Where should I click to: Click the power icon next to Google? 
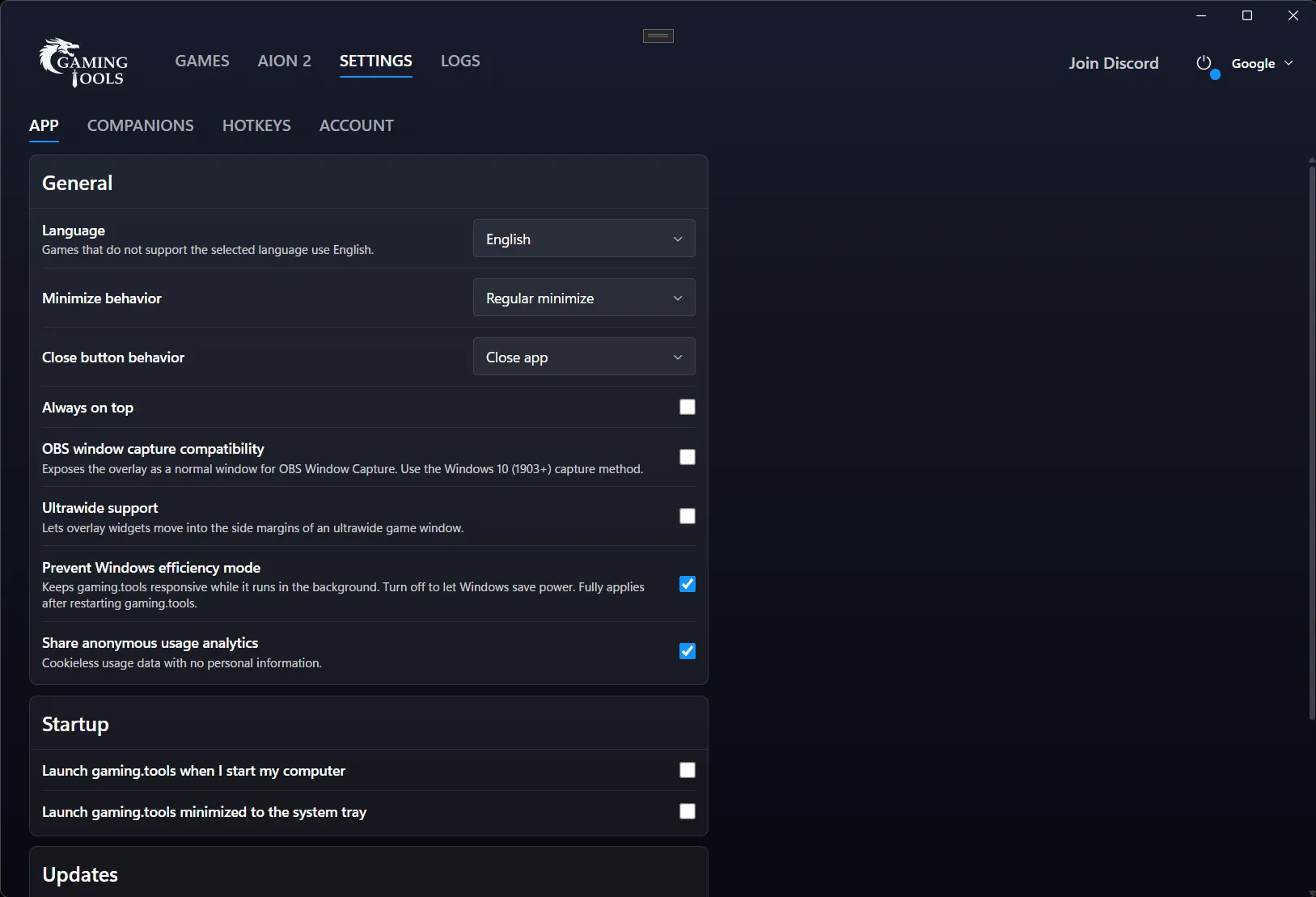(x=1204, y=63)
